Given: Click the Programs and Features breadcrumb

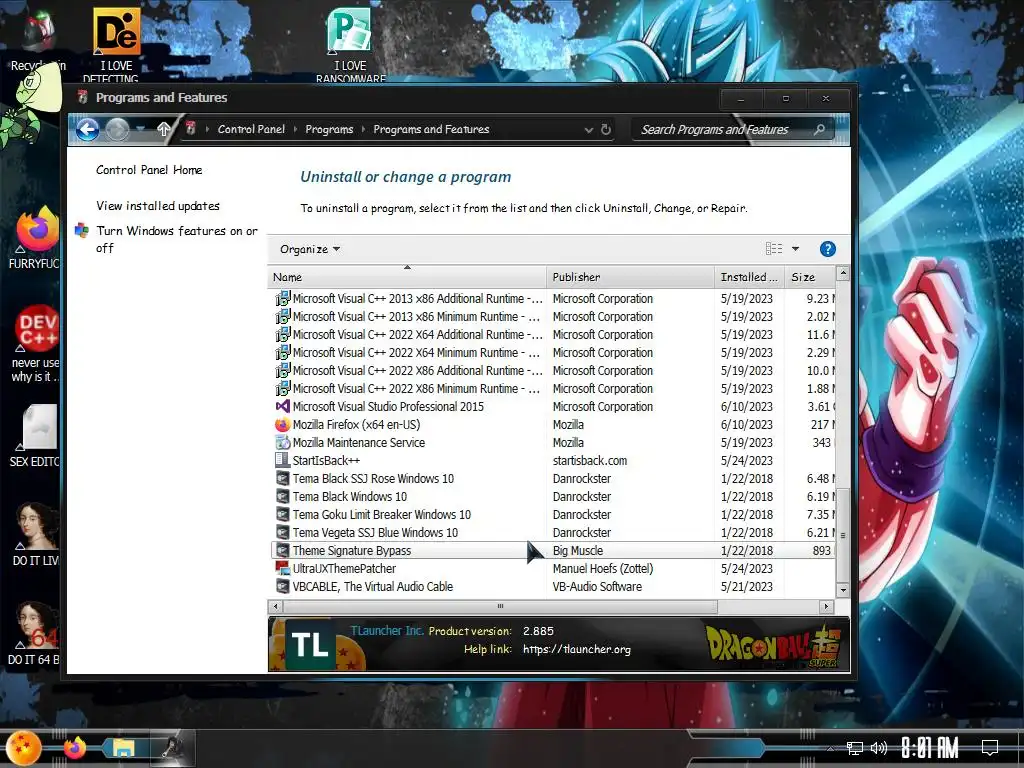Looking at the screenshot, I should tap(431, 129).
